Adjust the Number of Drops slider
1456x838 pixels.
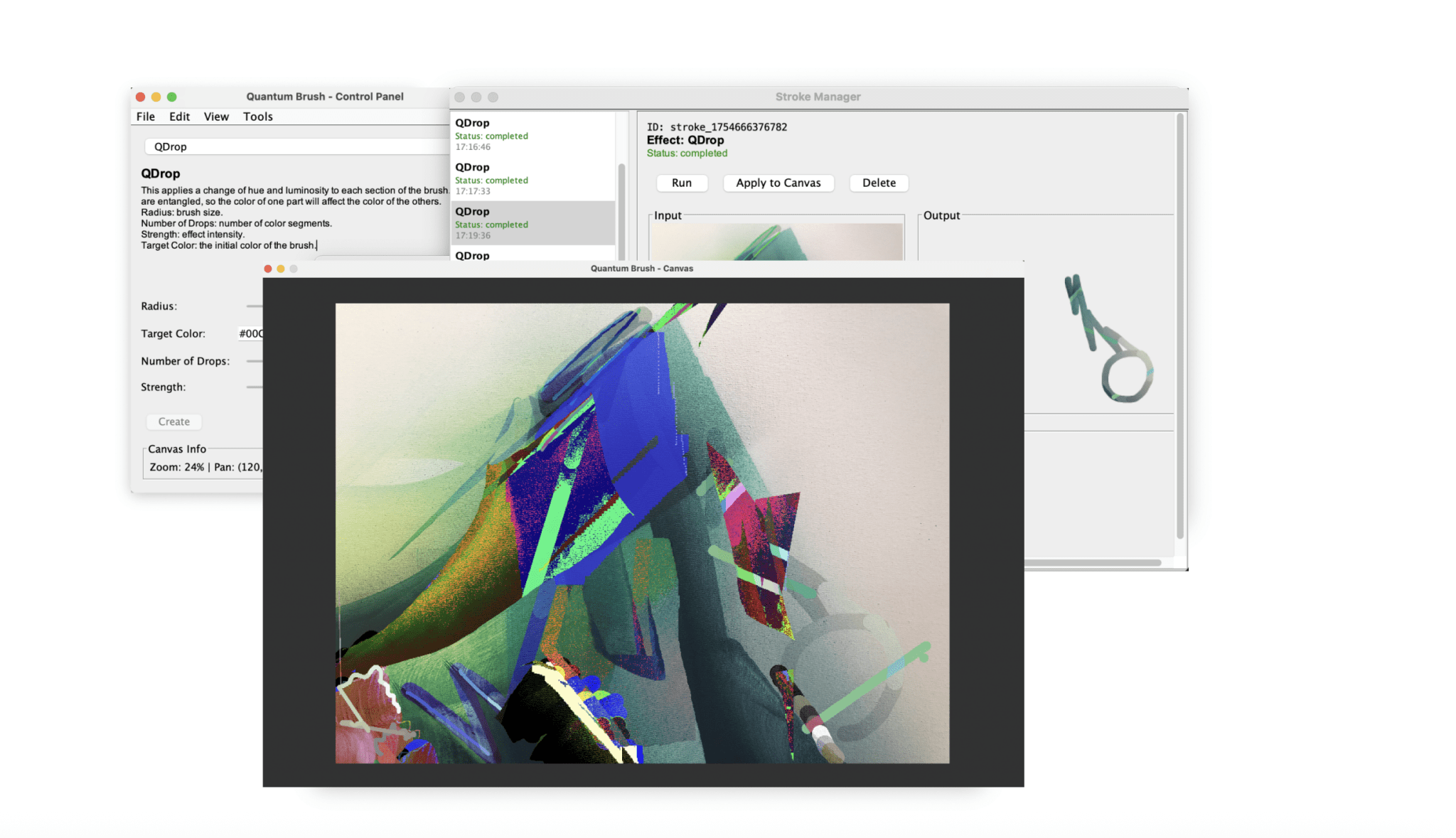tap(254, 360)
